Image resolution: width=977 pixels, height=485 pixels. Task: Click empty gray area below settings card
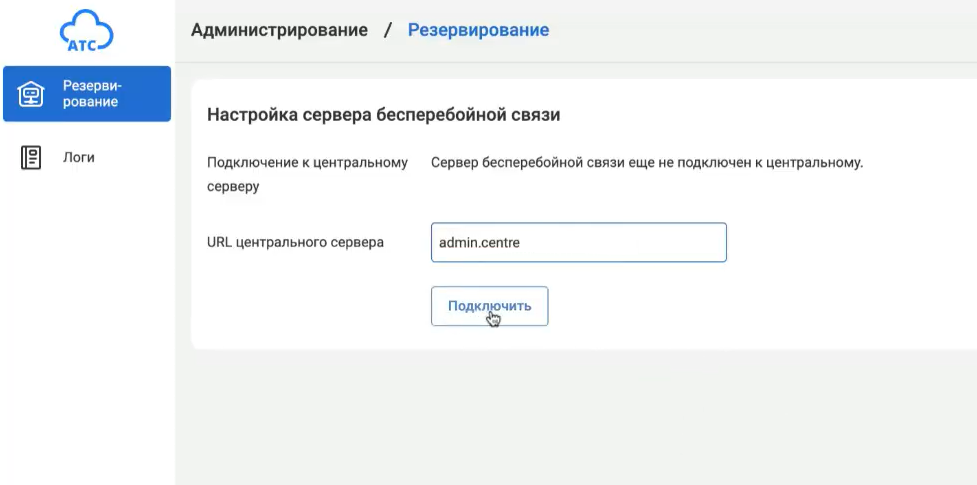point(580,420)
